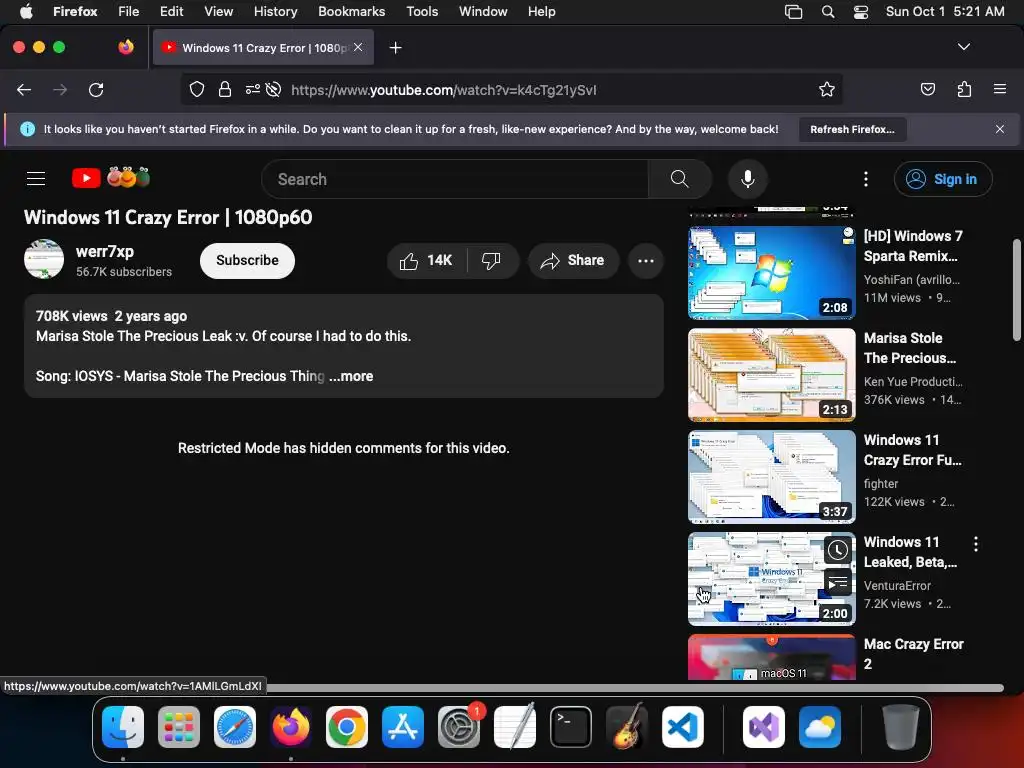Click YoshiFan channel name text
The image size is (1024, 768).
[912, 280]
